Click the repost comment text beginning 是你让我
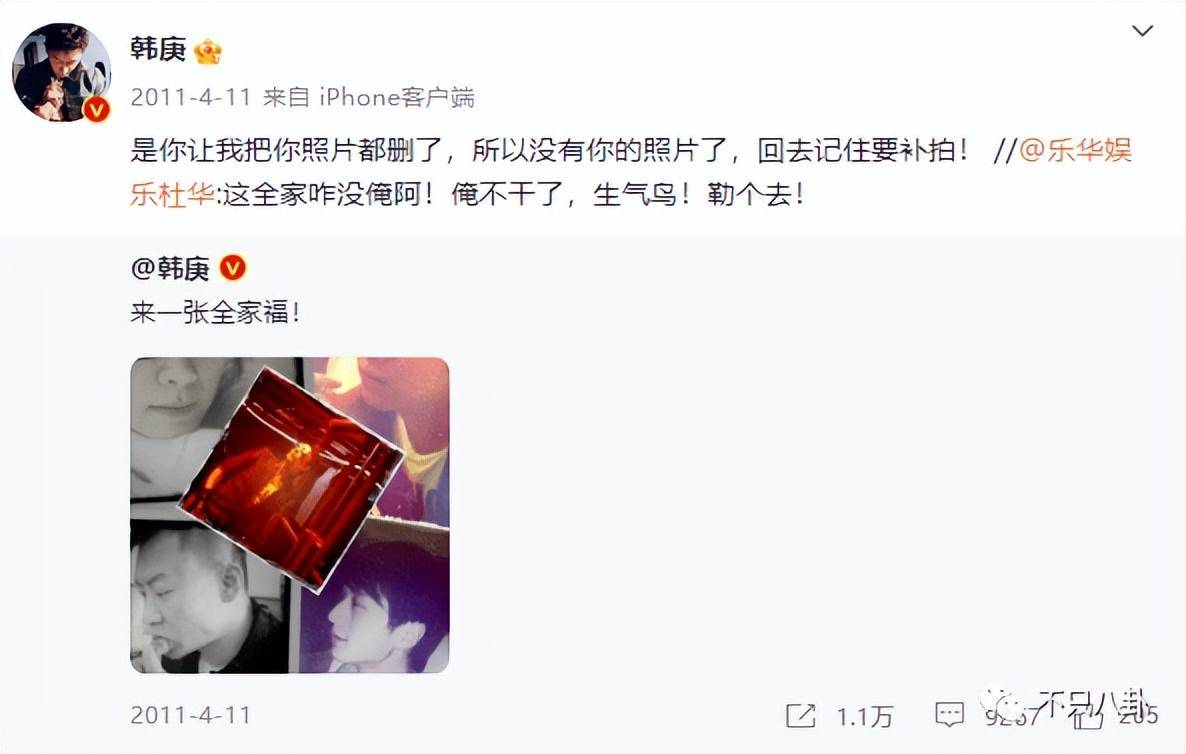 point(550,150)
